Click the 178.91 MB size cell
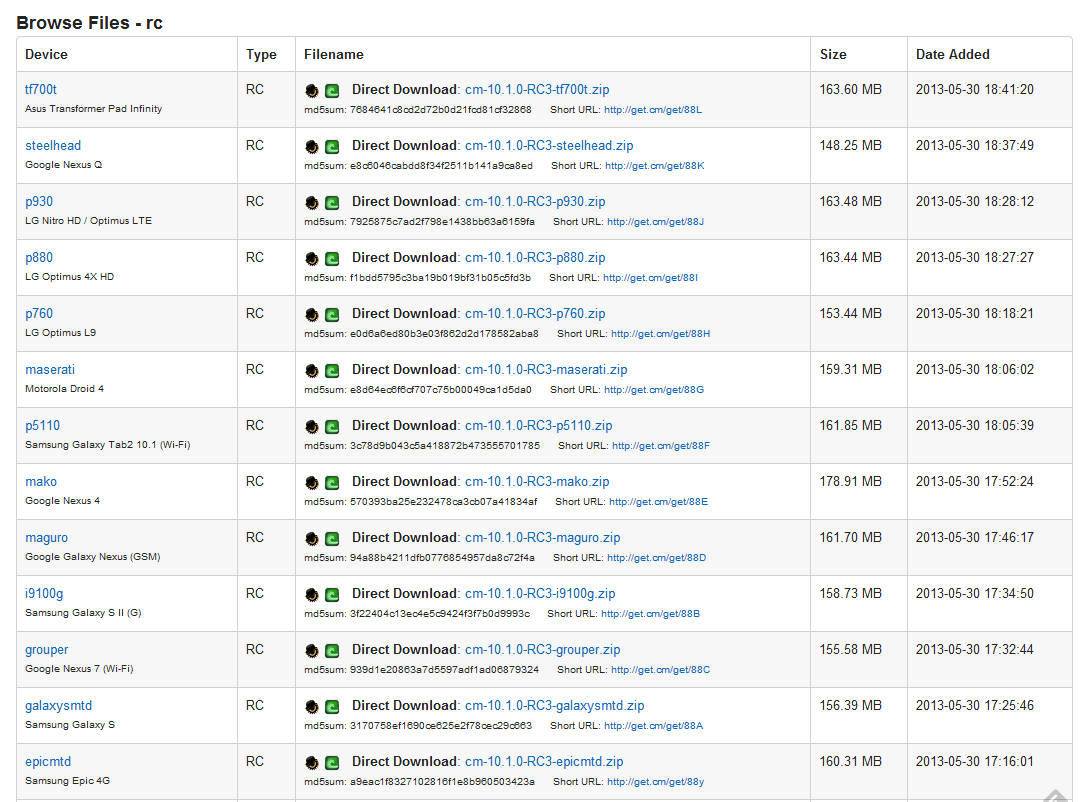The height and width of the screenshot is (802, 1088). (850, 481)
